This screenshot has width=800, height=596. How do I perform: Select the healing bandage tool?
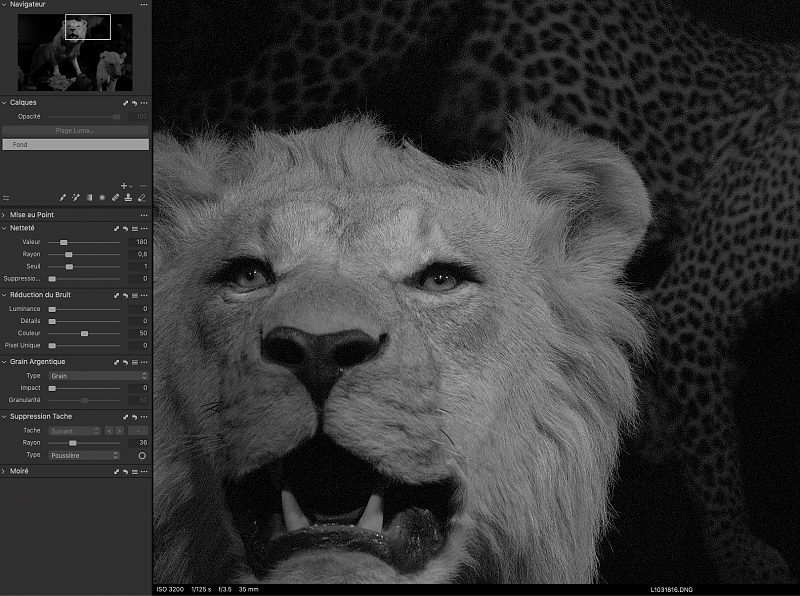pos(115,198)
